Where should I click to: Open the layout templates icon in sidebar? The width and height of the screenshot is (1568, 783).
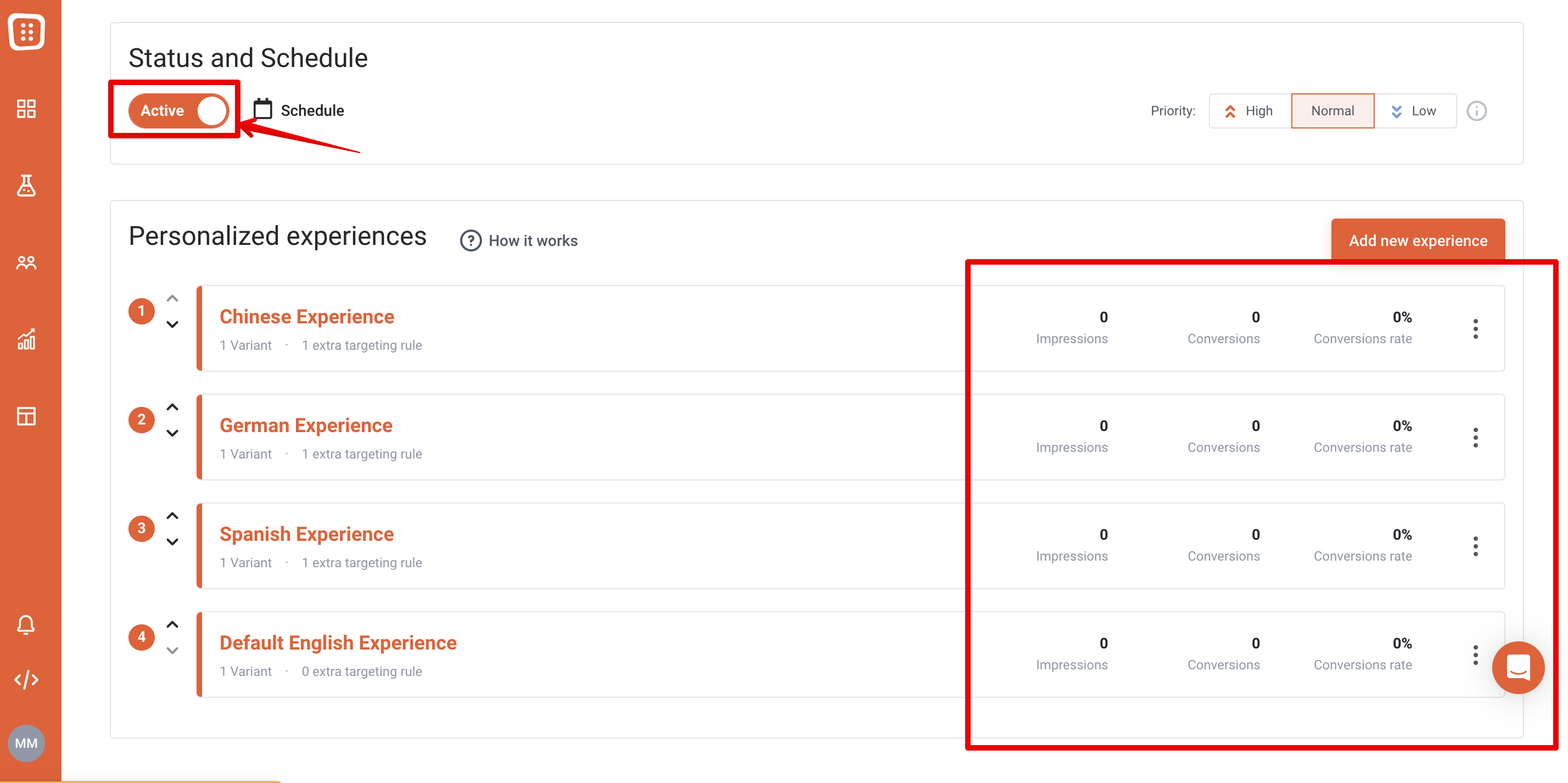point(26,416)
